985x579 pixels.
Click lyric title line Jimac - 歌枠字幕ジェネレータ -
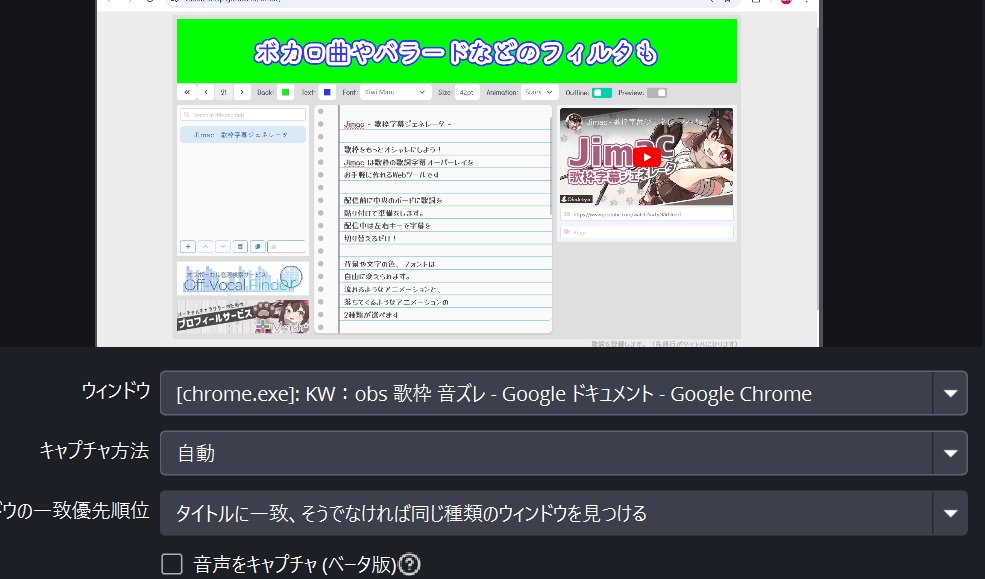[398, 124]
